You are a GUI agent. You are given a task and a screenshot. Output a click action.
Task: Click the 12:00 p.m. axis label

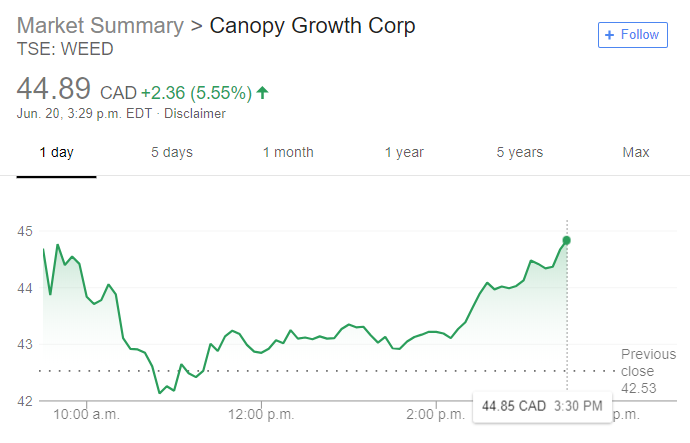click(x=261, y=414)
